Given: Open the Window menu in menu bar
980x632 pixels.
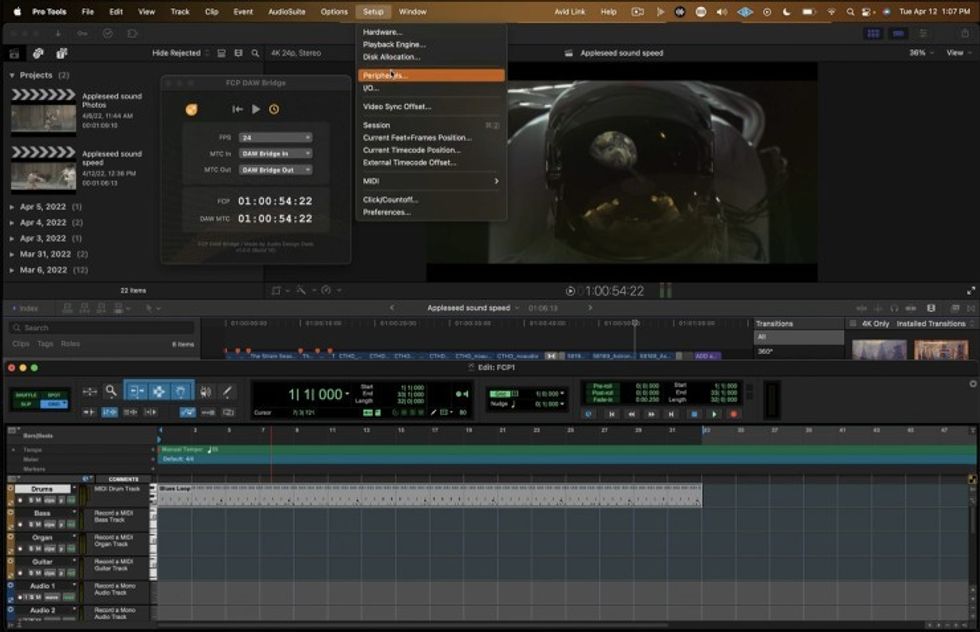Looking at the screenshot, I should (412, 11).
